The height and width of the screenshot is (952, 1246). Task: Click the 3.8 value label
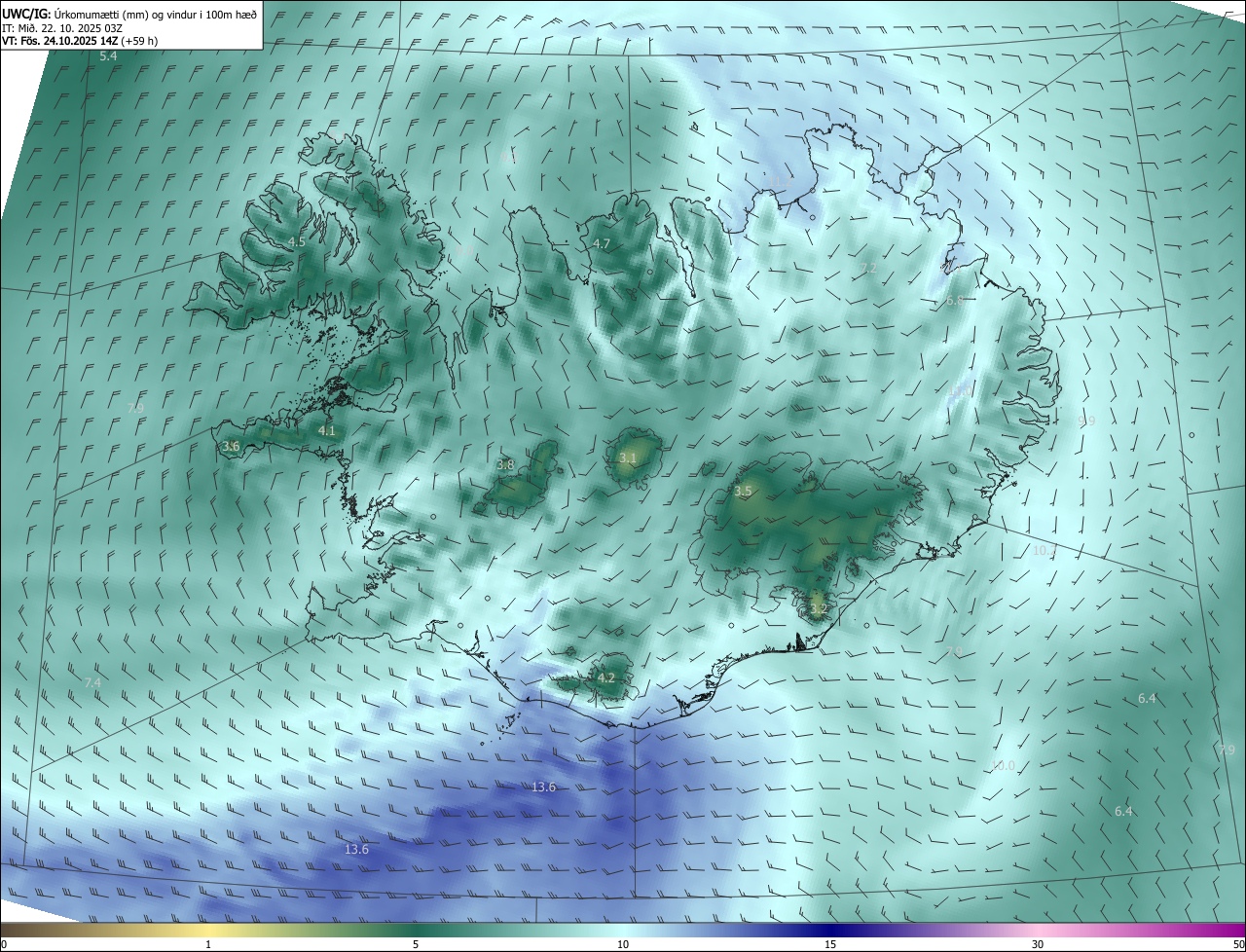coord(505,465)
